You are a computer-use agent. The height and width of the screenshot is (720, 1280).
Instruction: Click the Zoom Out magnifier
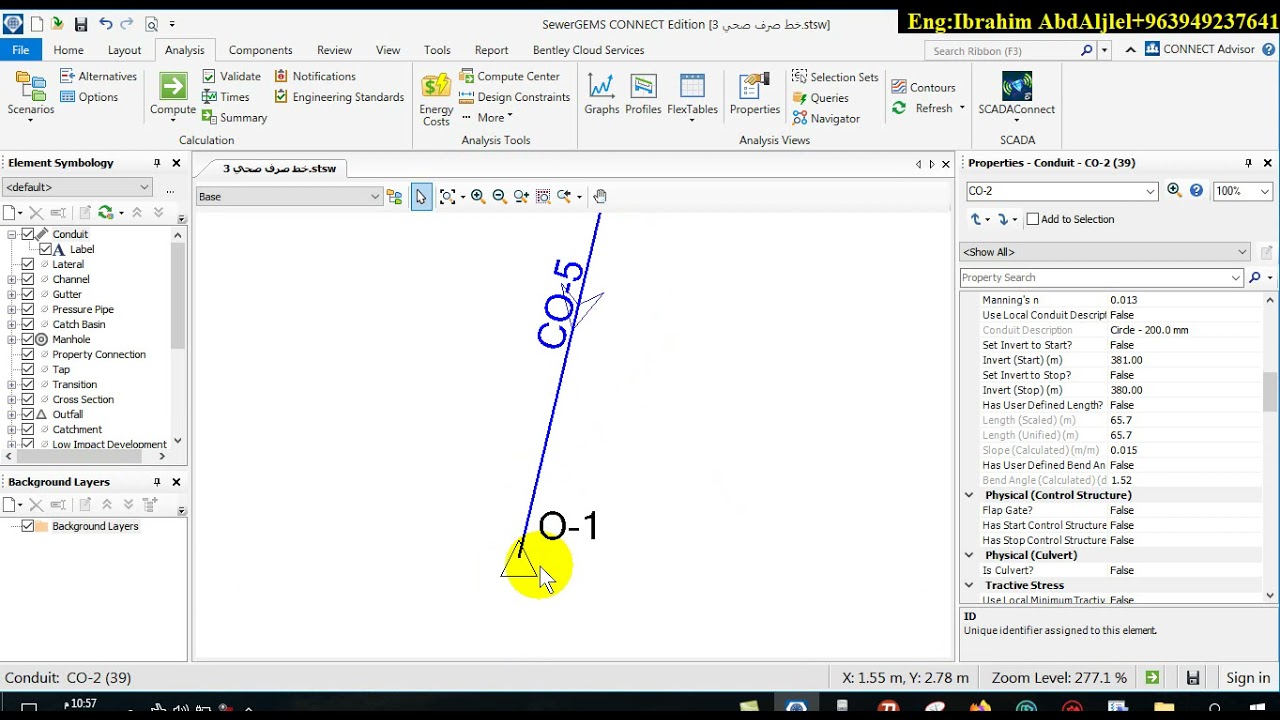point(500,197)
